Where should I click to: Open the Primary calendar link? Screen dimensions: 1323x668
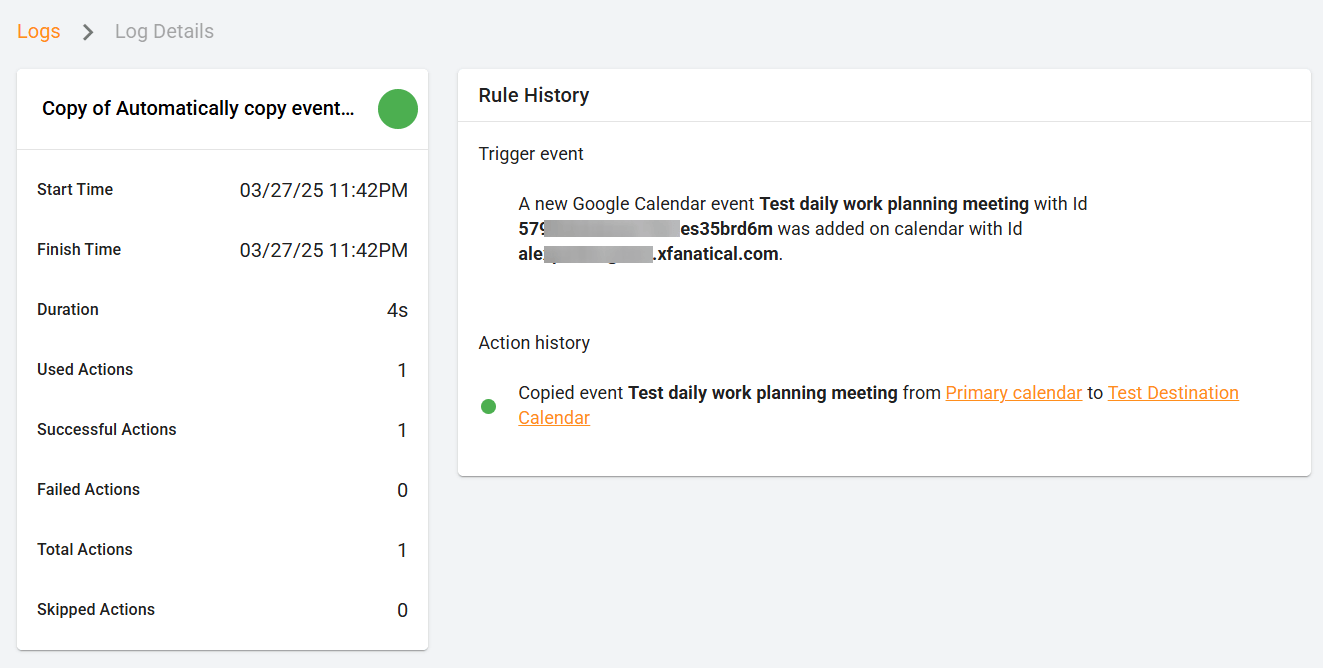point(1013,393)
